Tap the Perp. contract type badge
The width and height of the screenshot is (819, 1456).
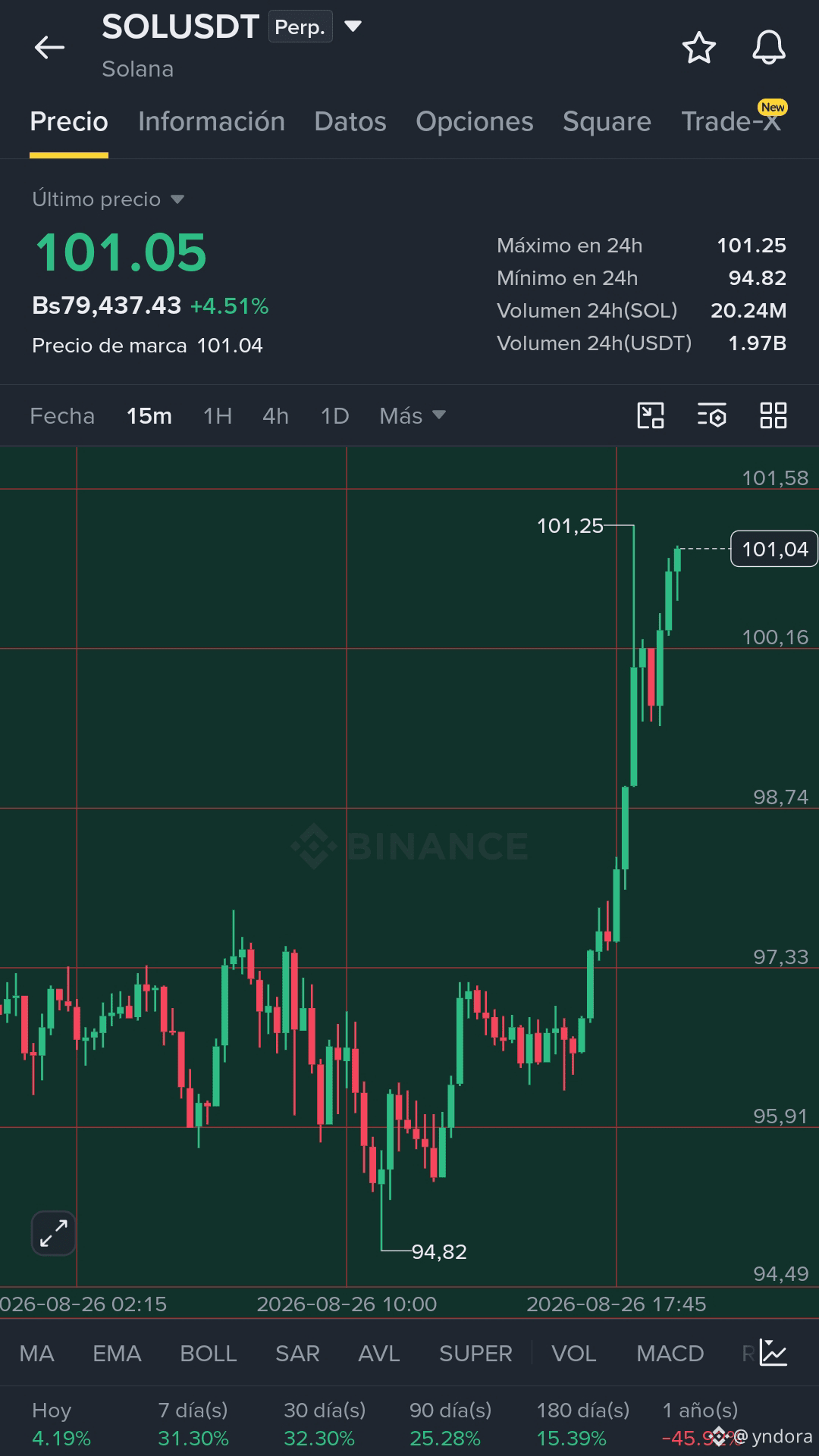pos(300,27)
